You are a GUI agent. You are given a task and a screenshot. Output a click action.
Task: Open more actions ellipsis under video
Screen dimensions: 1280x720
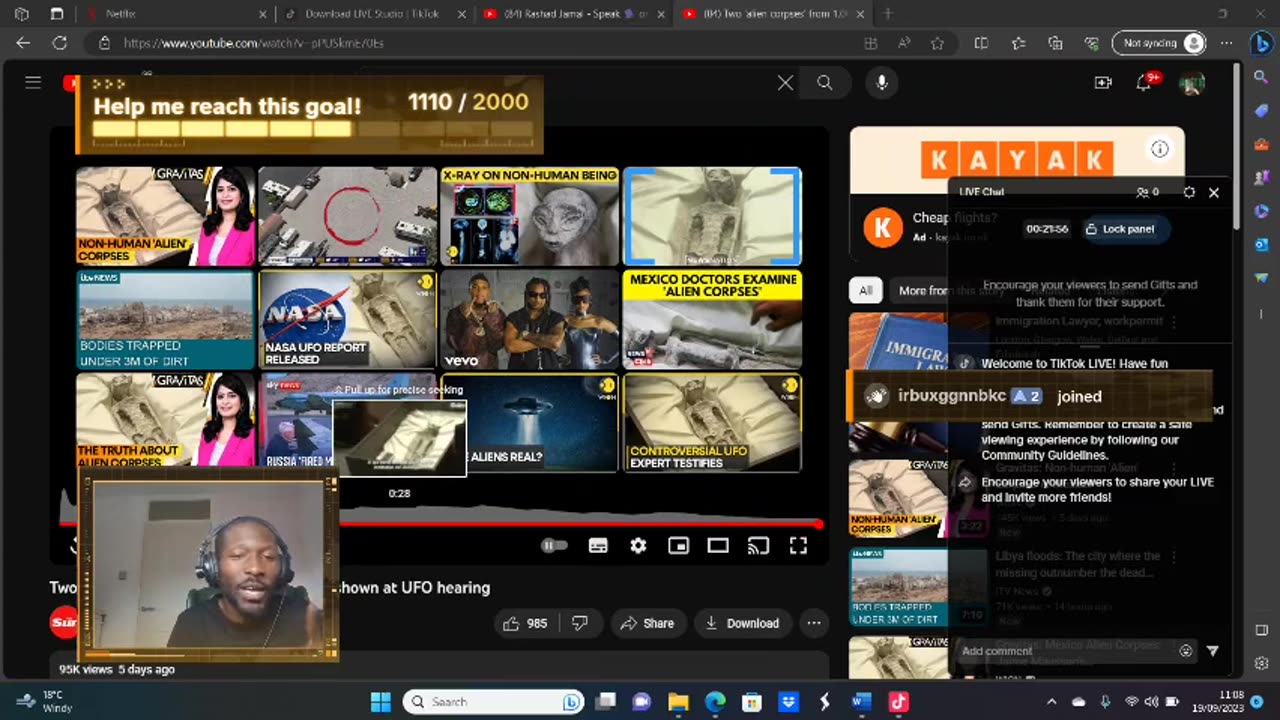814,623
